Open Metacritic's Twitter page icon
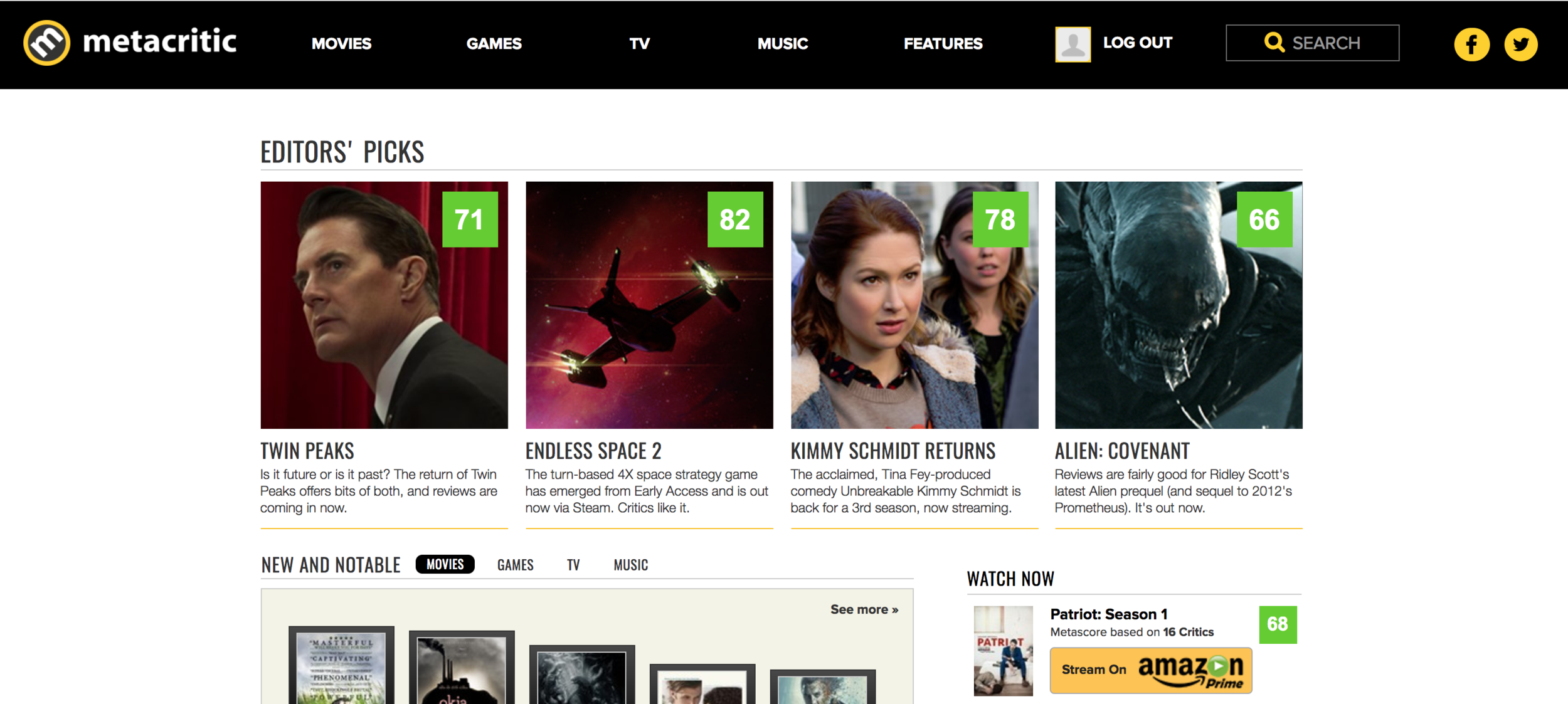Image resolution: width=1568 pixels, height=704 pixels. [1520, 44]
